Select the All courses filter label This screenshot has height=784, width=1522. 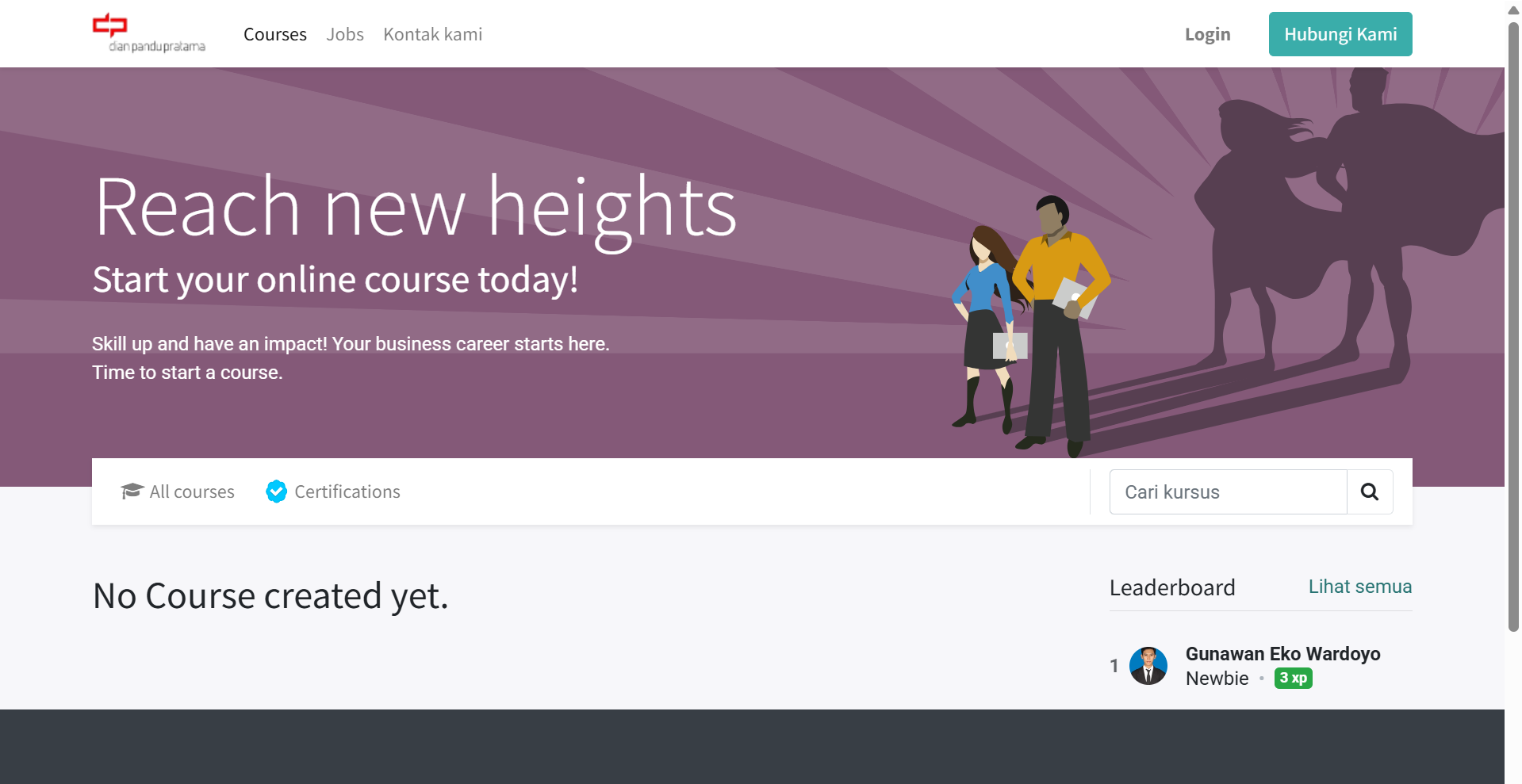tap(192, 492)
